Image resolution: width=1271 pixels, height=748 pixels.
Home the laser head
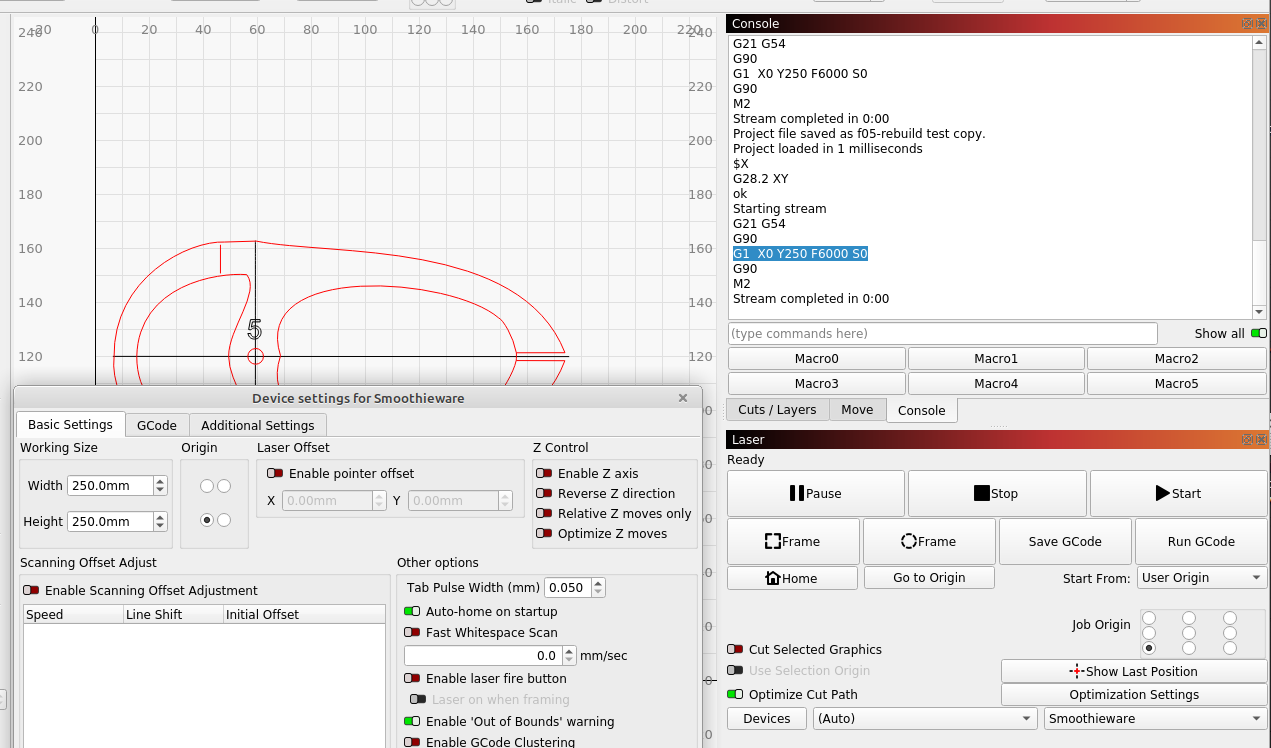pyautogui.click(x=791, y=578)
